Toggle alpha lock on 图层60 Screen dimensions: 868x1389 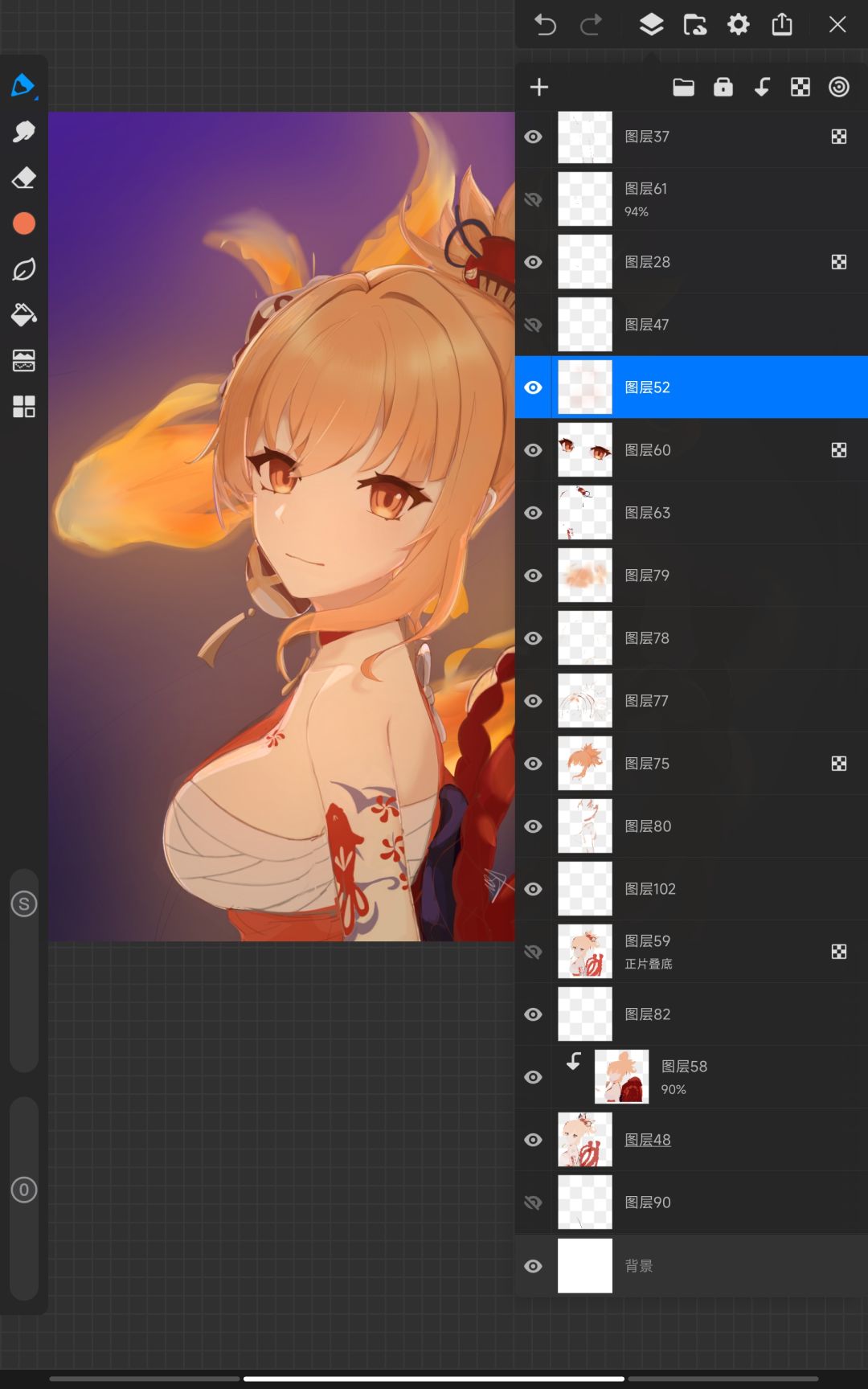point(839,450)
